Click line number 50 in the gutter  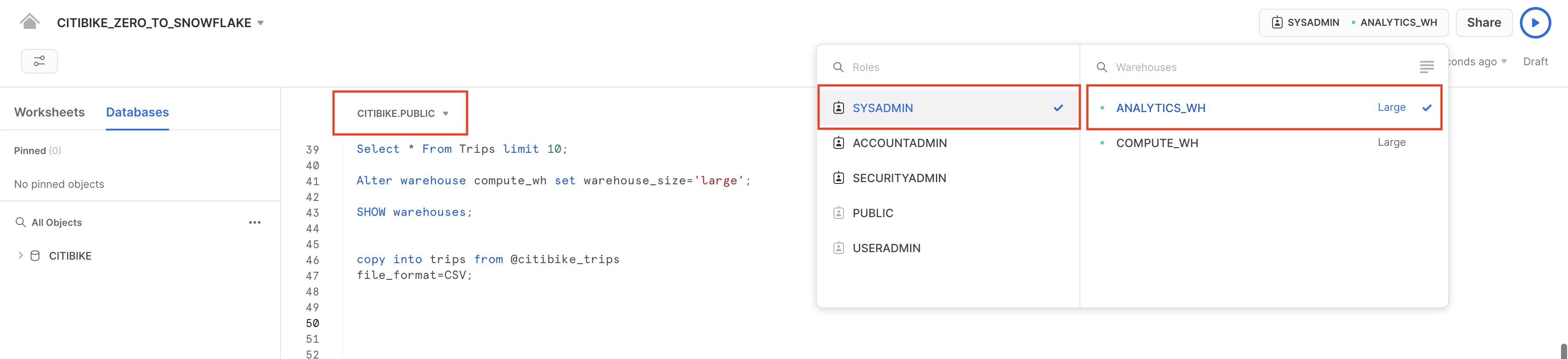coord(312,323)
